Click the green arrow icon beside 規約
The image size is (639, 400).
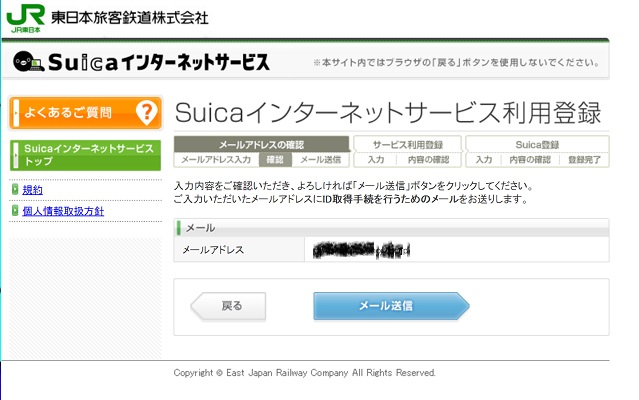15,189
